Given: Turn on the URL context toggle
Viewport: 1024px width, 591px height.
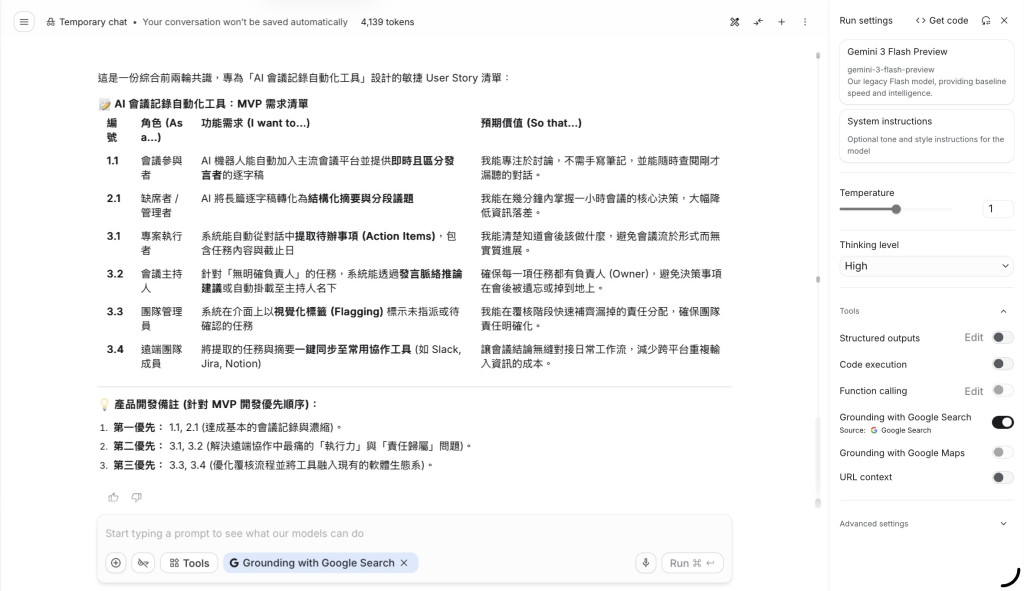Looking at the screenshot, I should point(1002,477).
